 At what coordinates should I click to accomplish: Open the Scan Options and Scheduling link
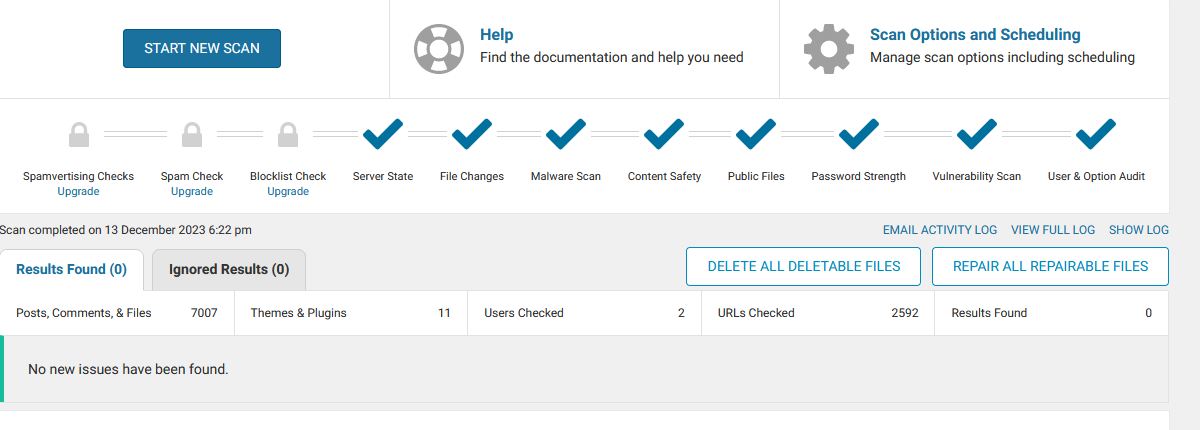(975, 35)
